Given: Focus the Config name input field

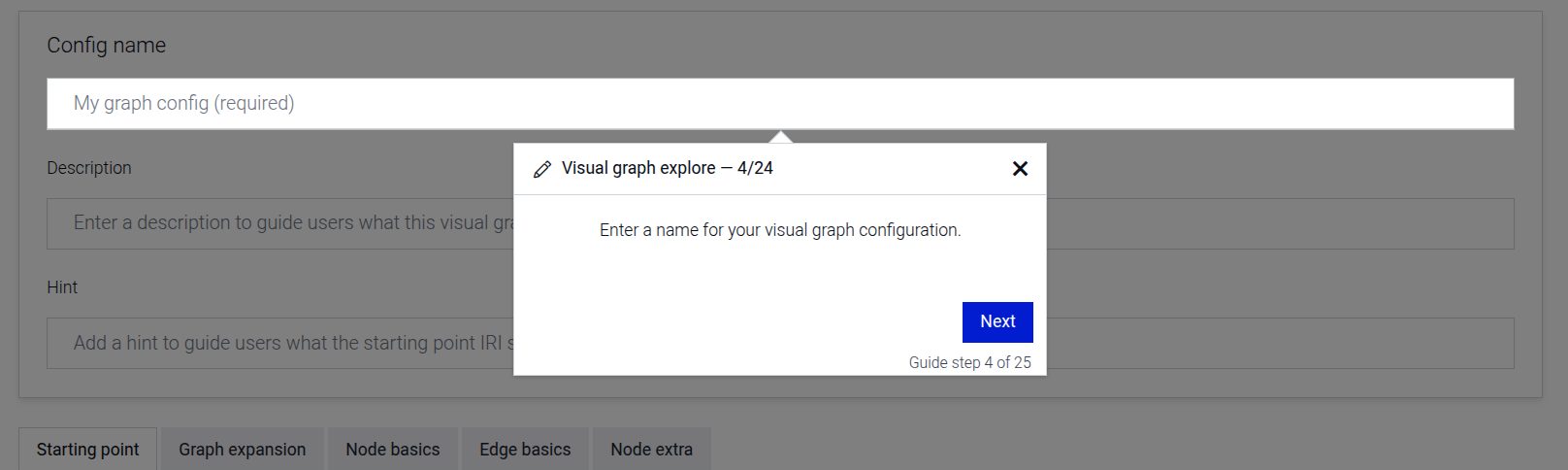Looking at the screenshot, I should coord(873,104).
